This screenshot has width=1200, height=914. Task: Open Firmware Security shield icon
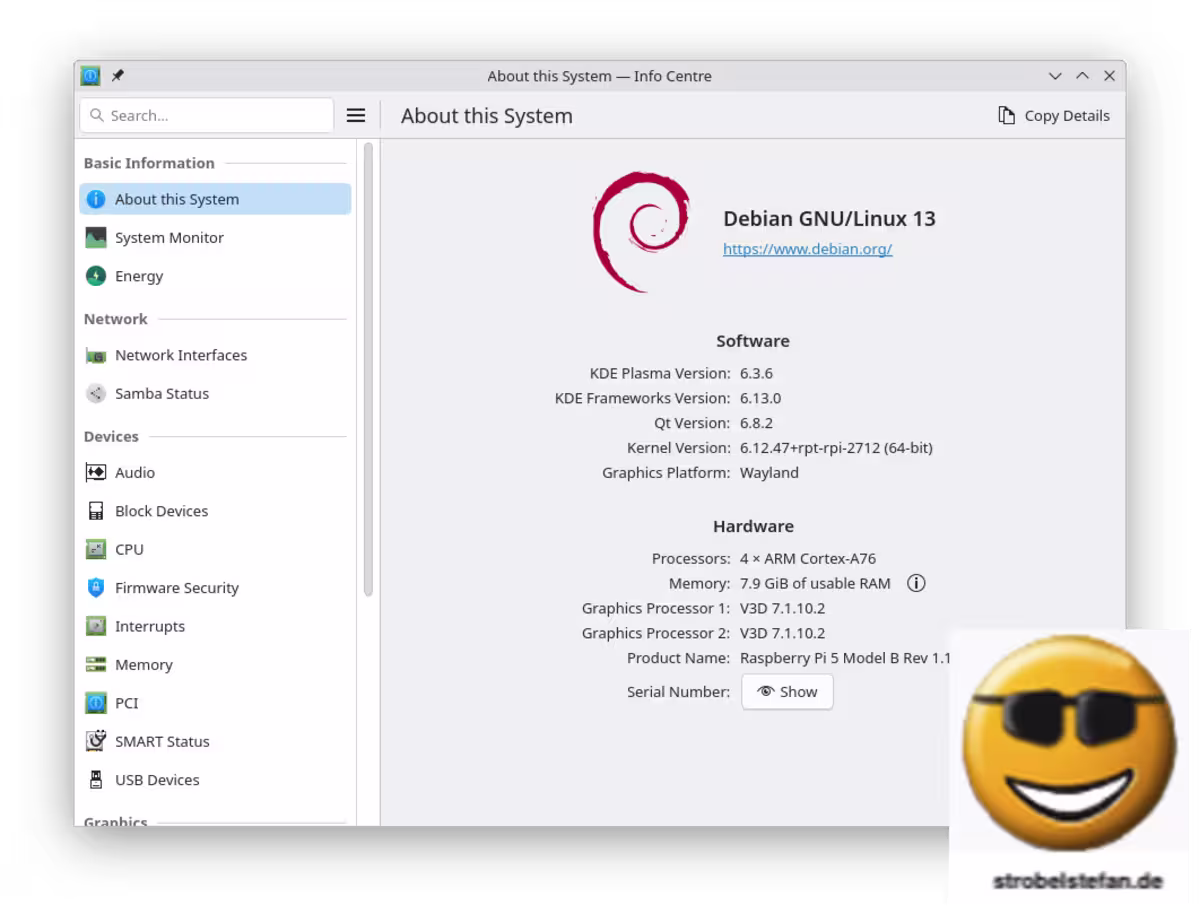[x=96, y=588]
